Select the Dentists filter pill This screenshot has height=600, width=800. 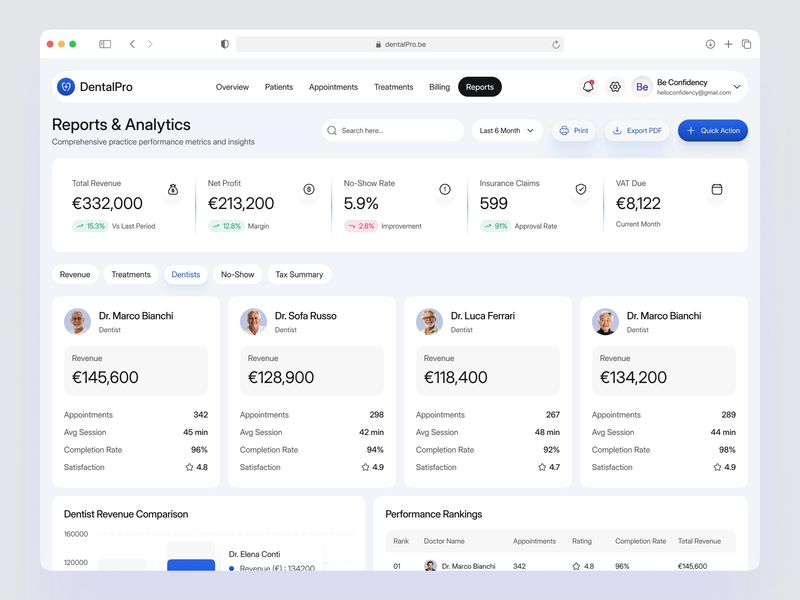[185, 274]
